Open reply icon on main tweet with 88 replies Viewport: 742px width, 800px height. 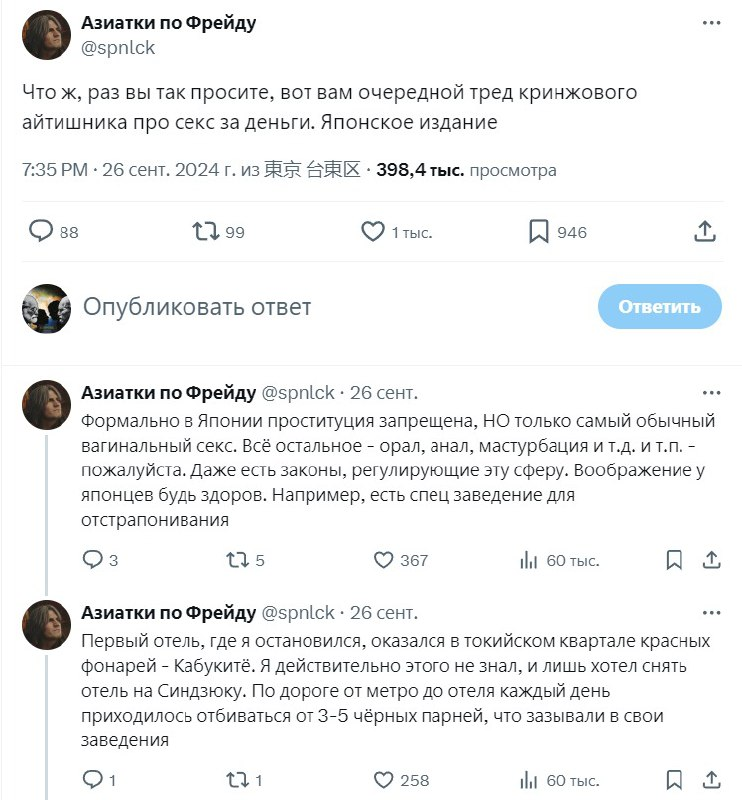41,232
